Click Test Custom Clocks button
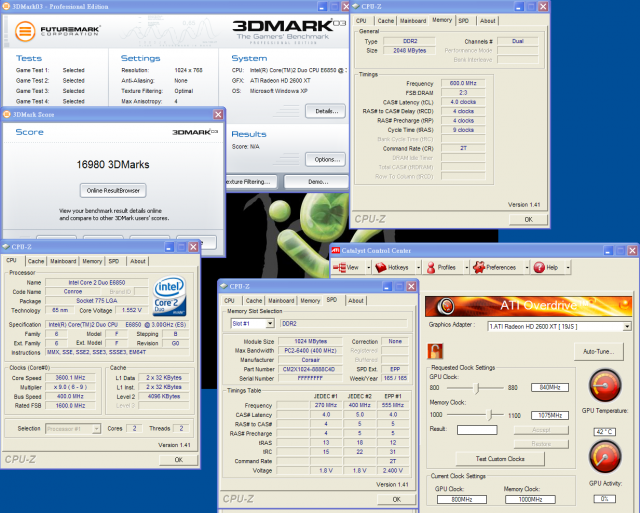640x513 pixels. pos(500,459)
